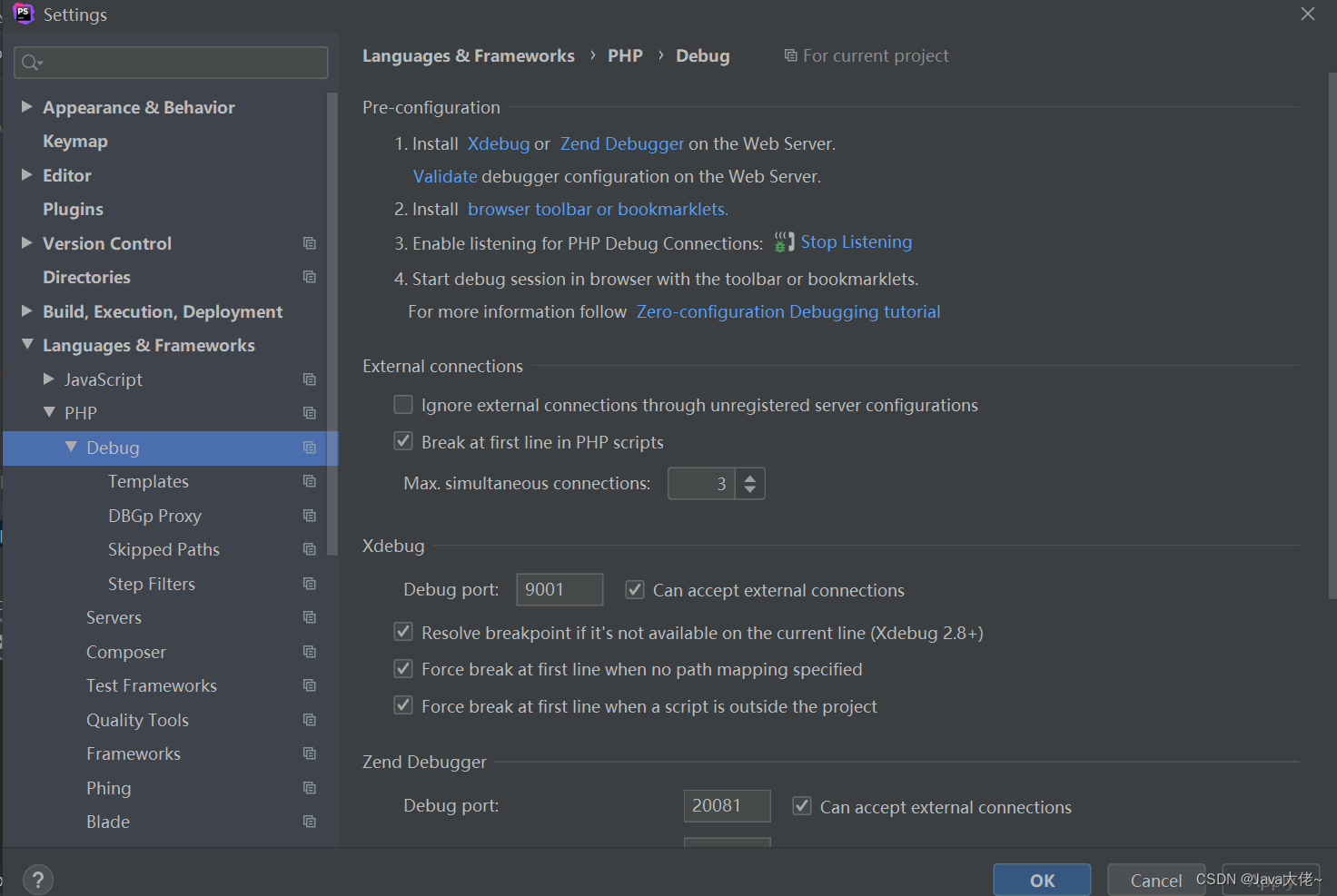Increase Max simultaneous connections with stepper arrow
The image size is (1337, 896).
750,478
